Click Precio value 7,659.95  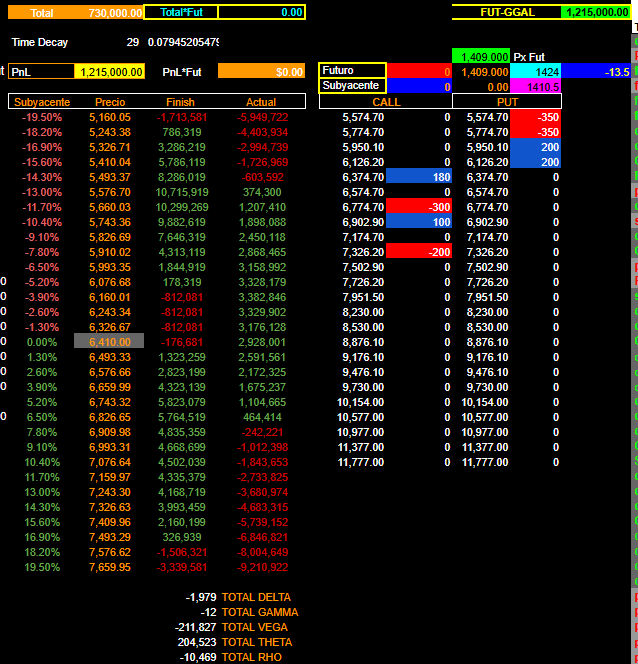(110, 567)
